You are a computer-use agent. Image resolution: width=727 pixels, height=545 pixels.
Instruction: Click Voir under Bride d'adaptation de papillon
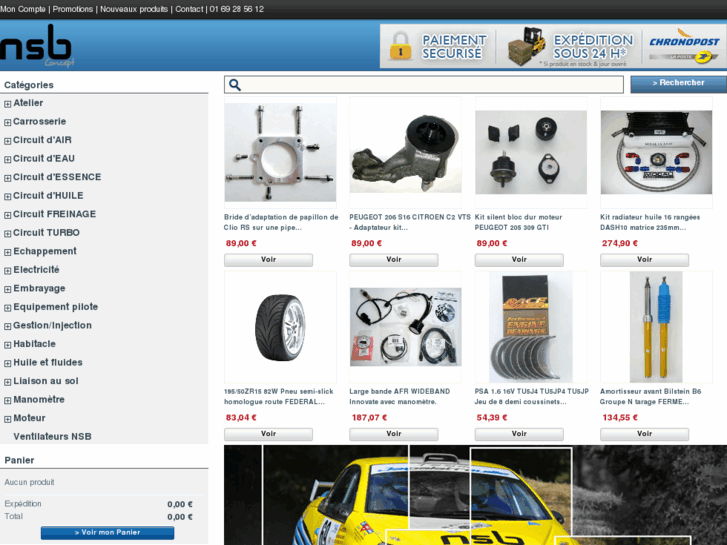(268, 260)
